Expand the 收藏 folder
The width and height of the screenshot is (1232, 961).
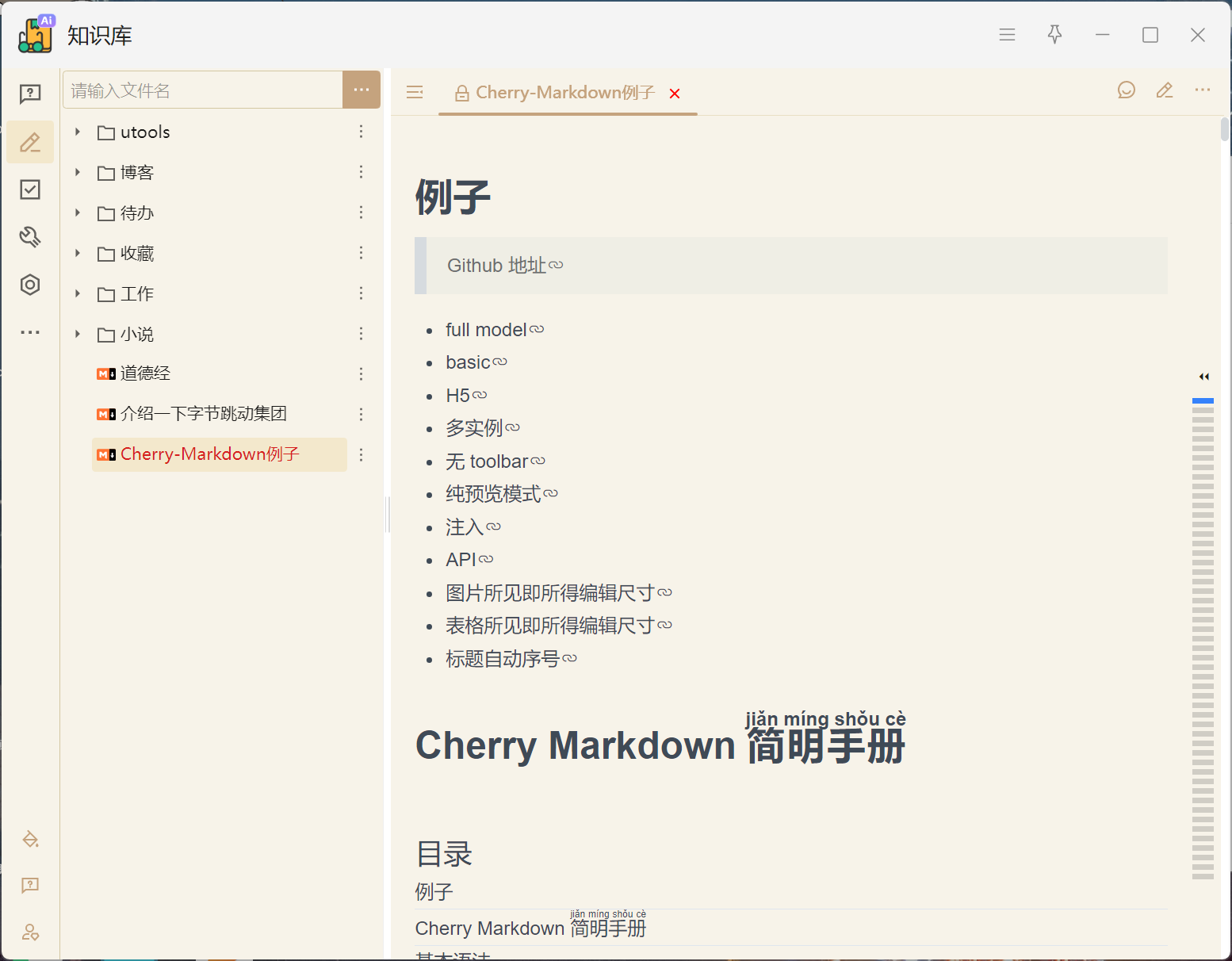[x=78, y=253]
